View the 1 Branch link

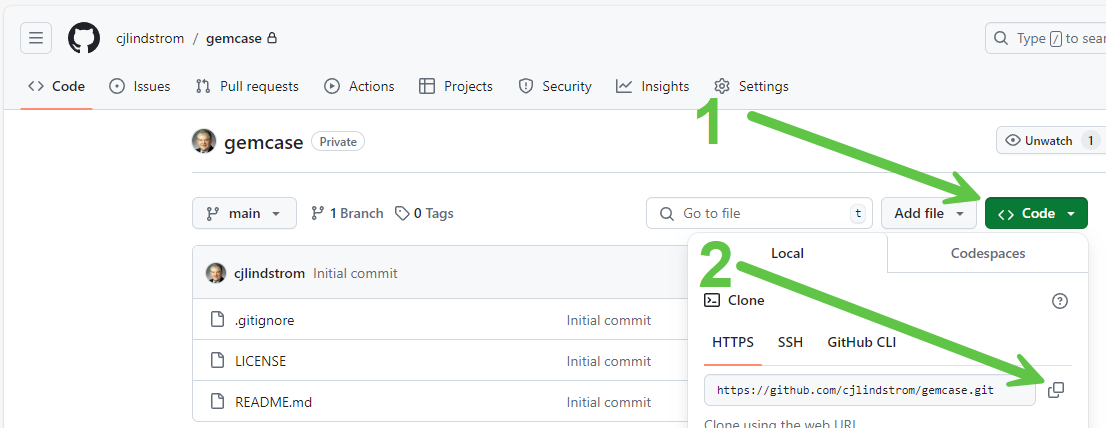(x=347, y=213)
